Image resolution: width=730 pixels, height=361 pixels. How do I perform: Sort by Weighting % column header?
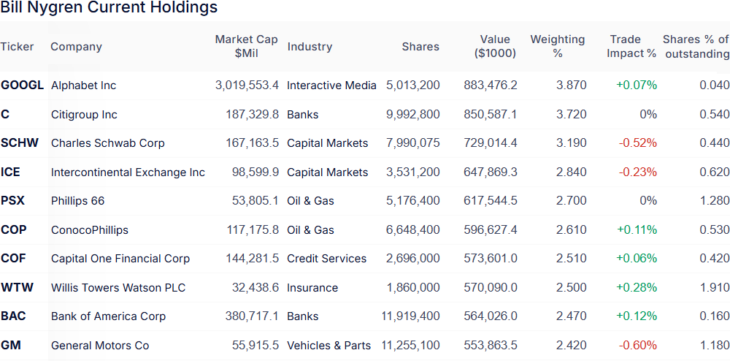coord(557,46)
